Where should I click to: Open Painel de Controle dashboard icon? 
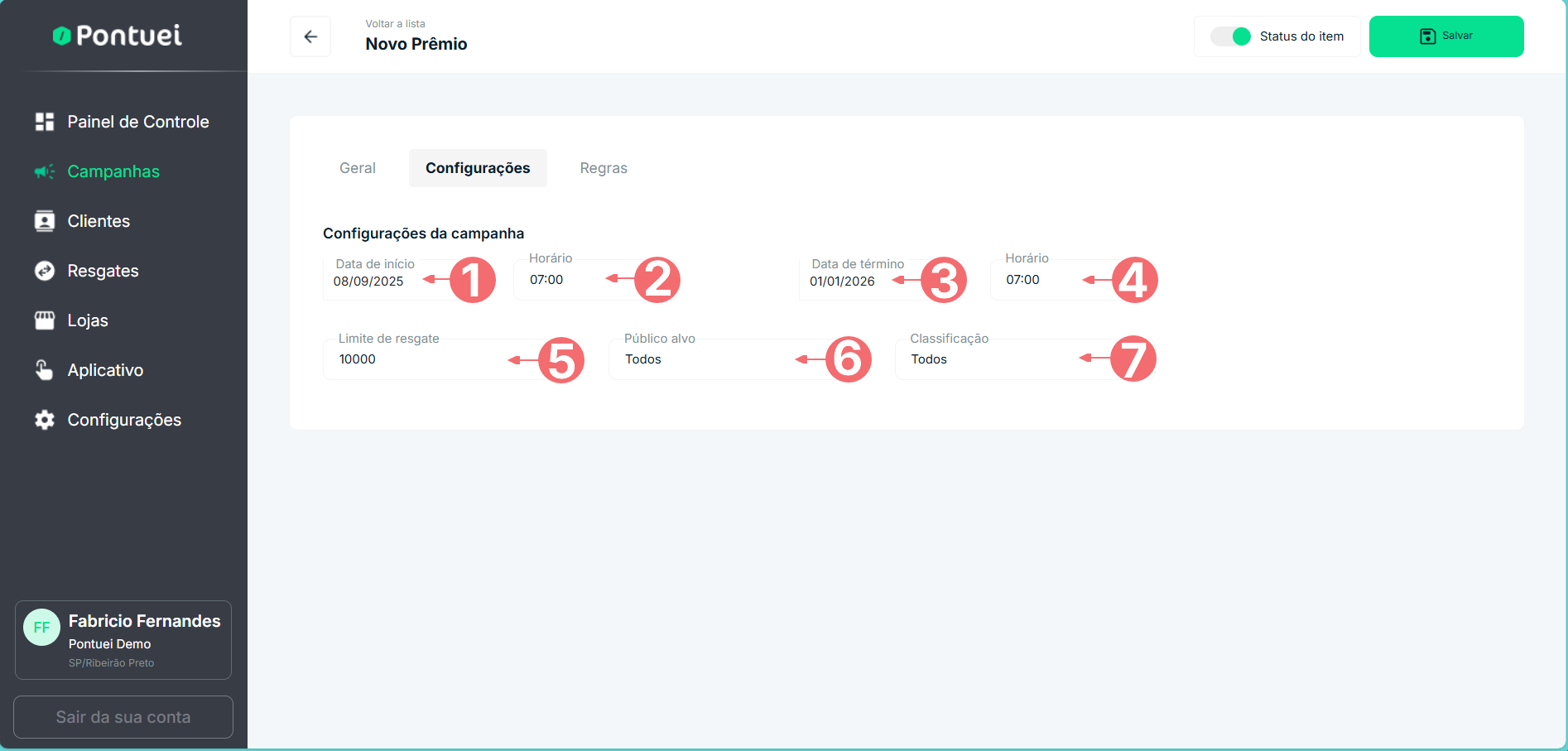(x=45, y=122)
